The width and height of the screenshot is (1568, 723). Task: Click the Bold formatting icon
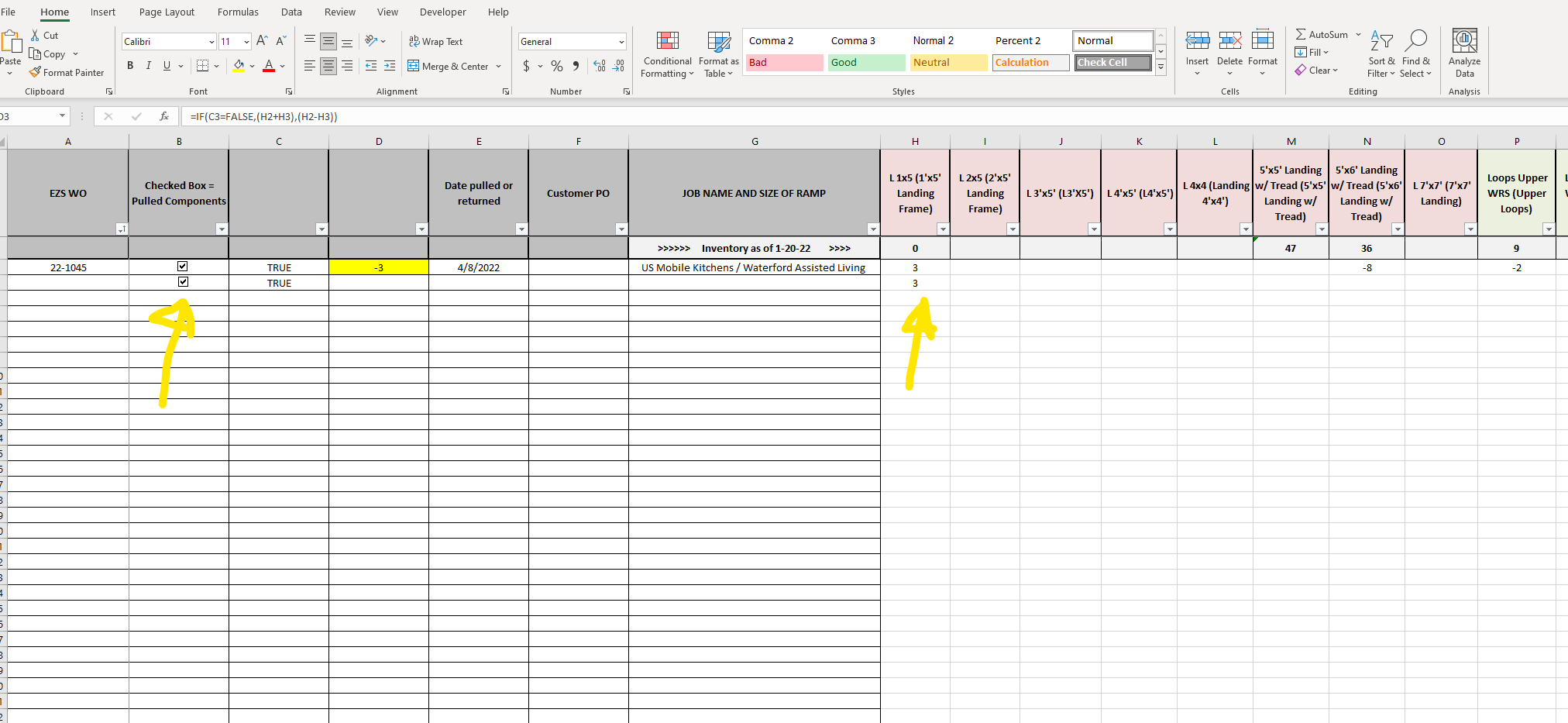[130, 66]
